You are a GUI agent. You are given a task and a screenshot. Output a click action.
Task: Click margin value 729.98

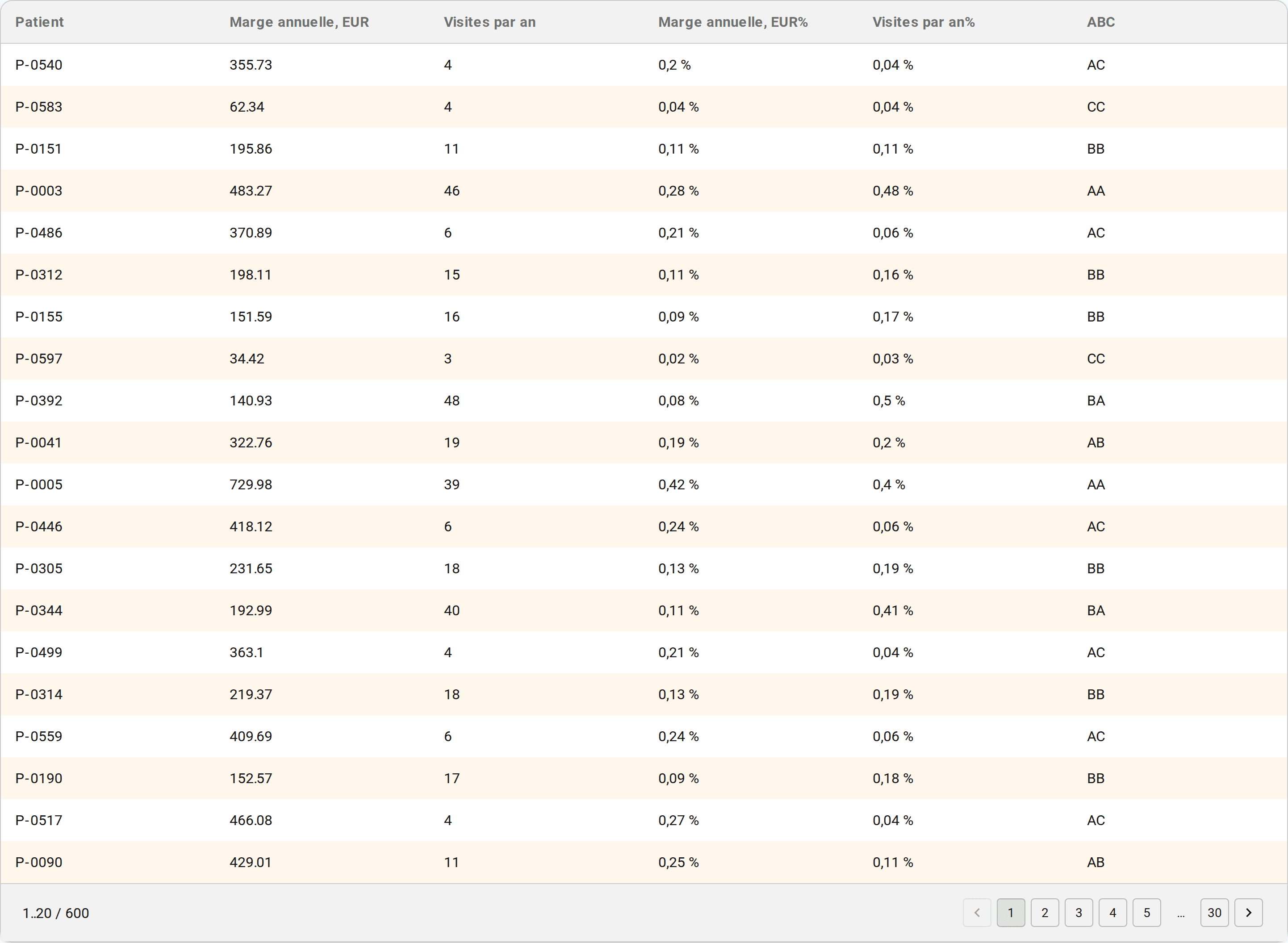(x=251, y=484)
